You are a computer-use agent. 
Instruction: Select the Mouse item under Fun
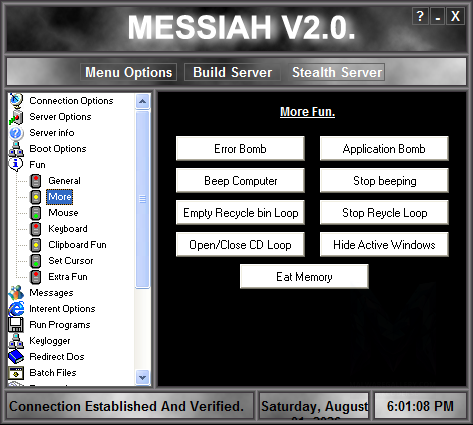coord(63,213)
